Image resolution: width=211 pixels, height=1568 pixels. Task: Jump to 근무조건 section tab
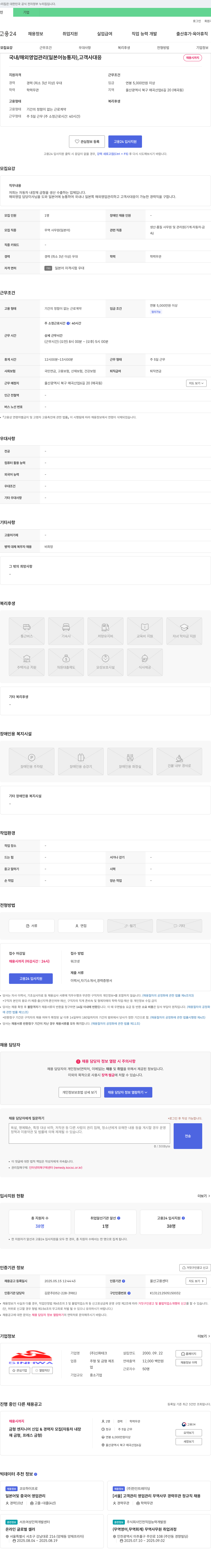pyautogui.click(x=46, y=47)
